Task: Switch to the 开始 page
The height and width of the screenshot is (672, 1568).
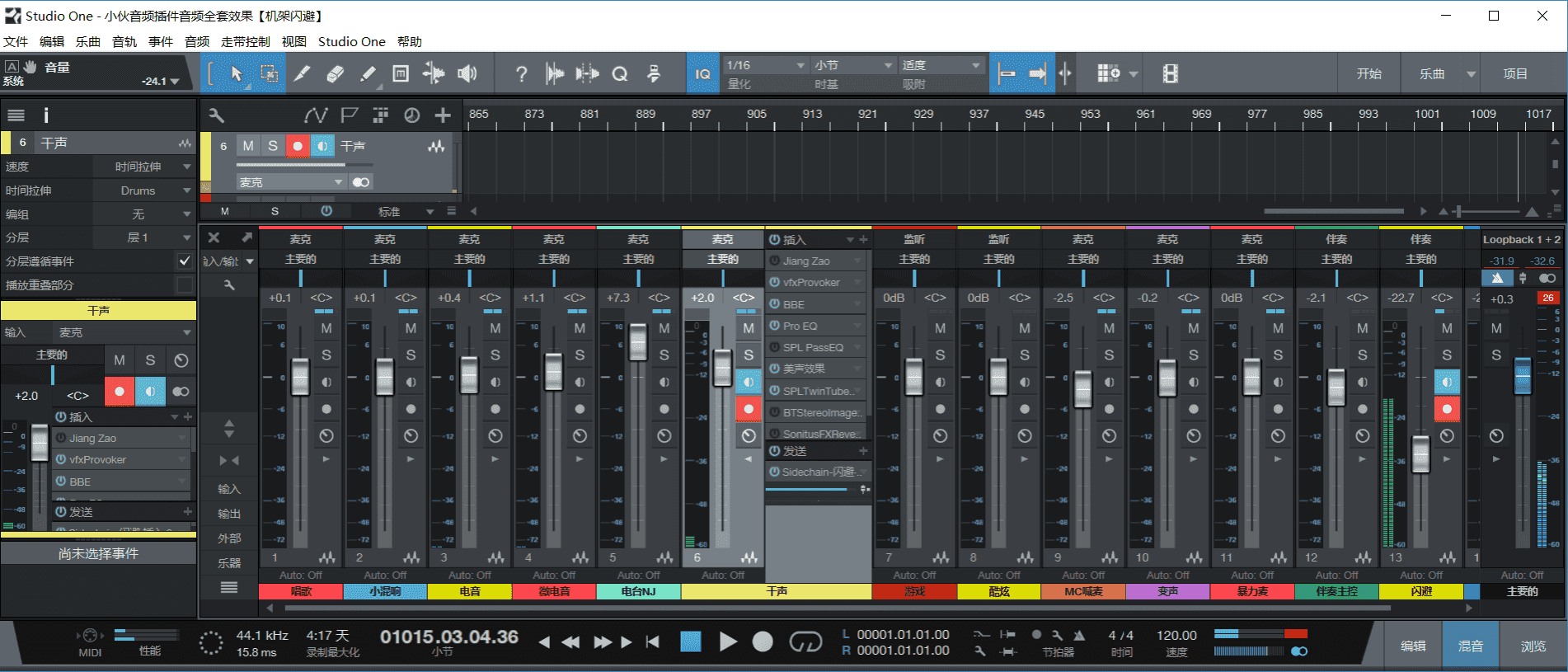Action: 1368,74
